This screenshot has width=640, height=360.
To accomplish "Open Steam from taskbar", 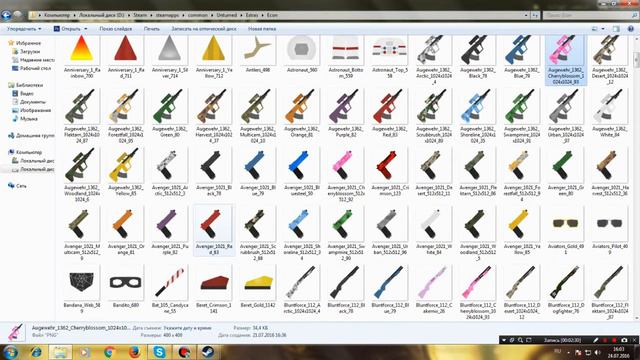I will (209, 352).
